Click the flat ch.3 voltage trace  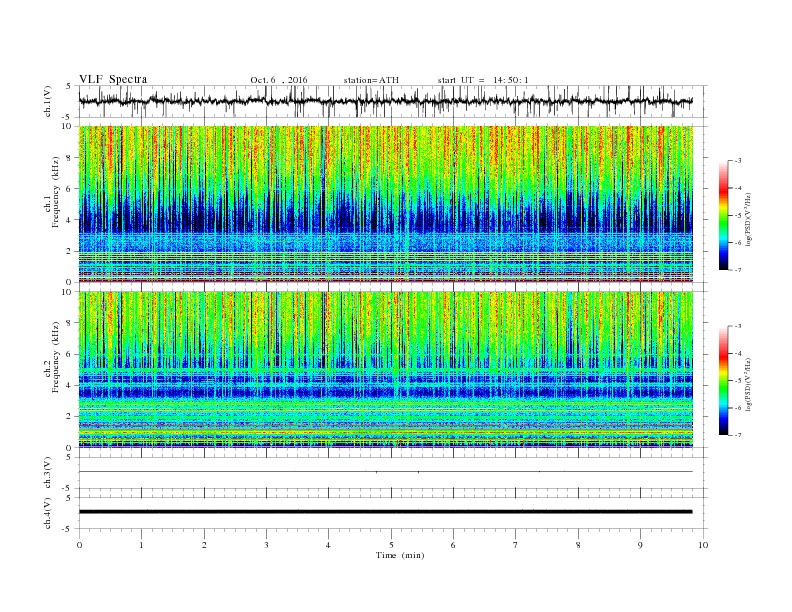click(385, 472)
